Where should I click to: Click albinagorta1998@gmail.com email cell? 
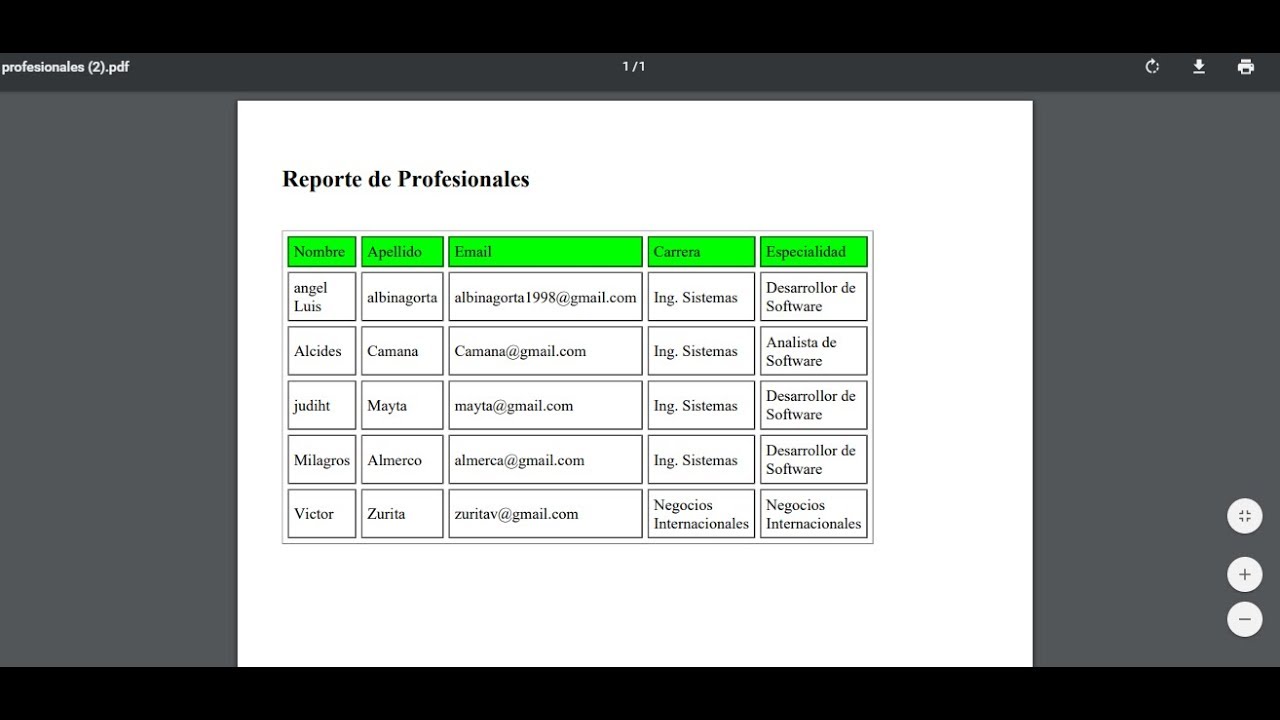point(545,297)
